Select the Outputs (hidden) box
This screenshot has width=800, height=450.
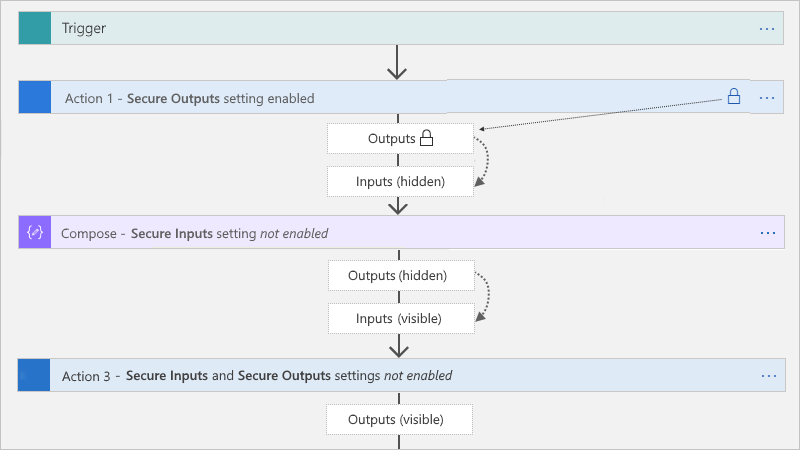398,275
